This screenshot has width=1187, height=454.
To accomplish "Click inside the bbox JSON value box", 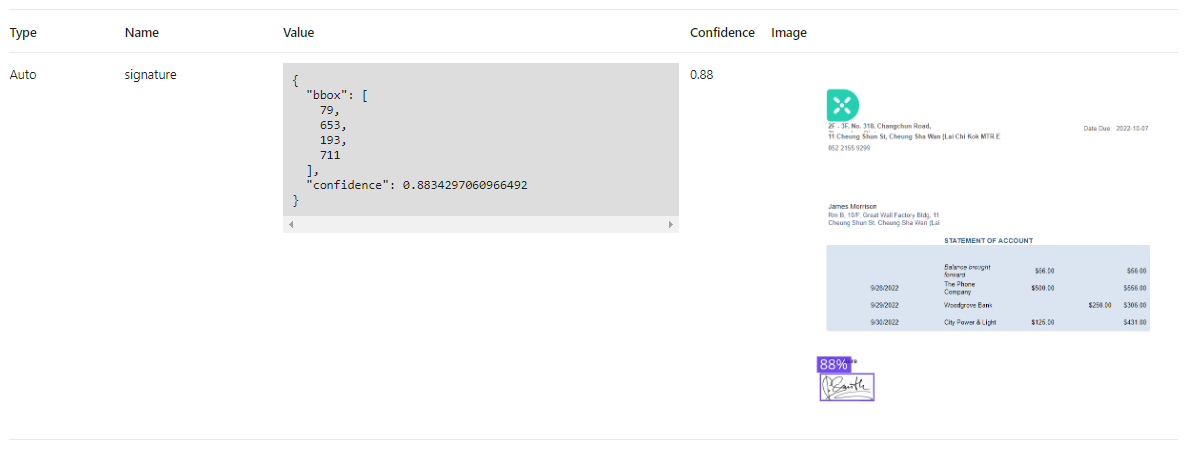I will [x=480, y=140].
